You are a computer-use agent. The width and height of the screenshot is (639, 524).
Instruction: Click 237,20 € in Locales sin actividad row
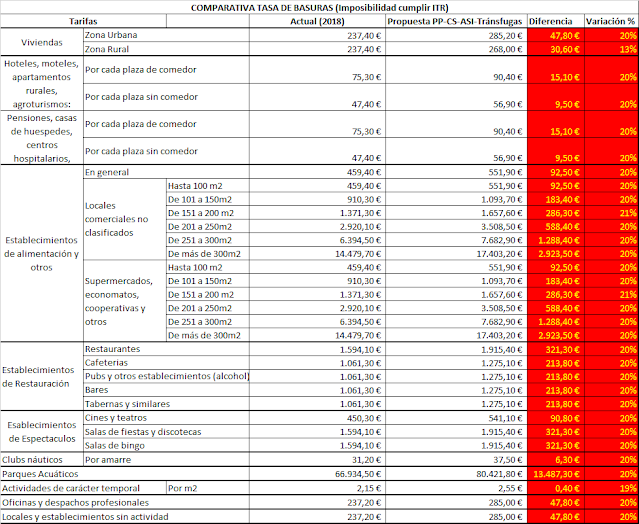pyautogui.click(x=317, y=517)
